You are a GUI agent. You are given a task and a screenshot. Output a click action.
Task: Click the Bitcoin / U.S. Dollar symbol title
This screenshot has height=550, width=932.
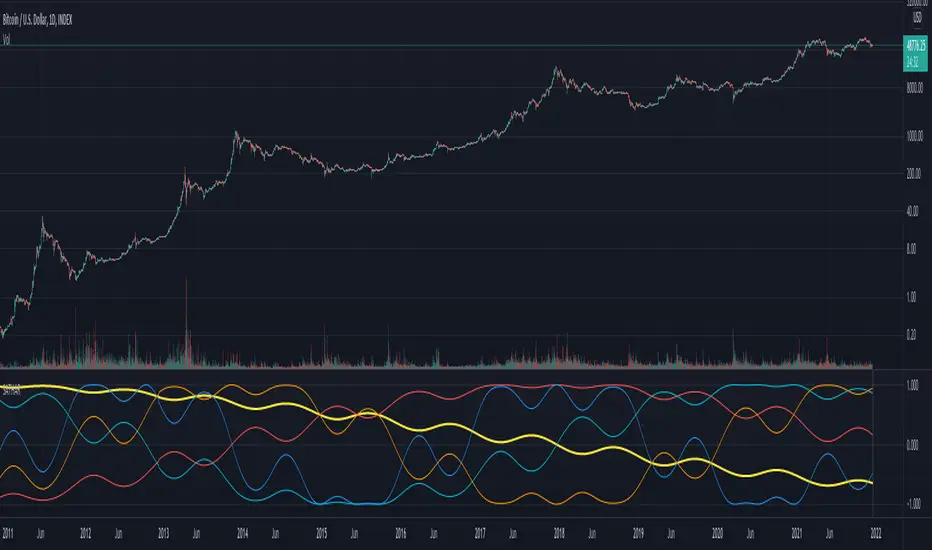coord(44,18)
